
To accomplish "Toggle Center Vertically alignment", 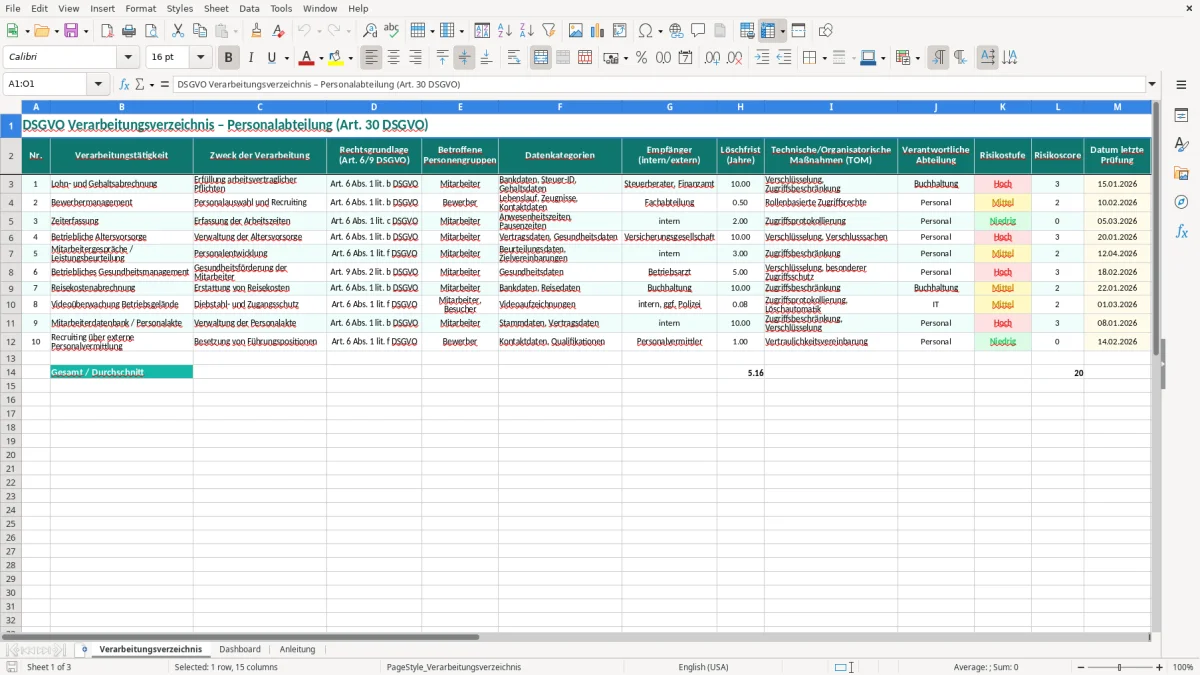I will click(464, 58).
